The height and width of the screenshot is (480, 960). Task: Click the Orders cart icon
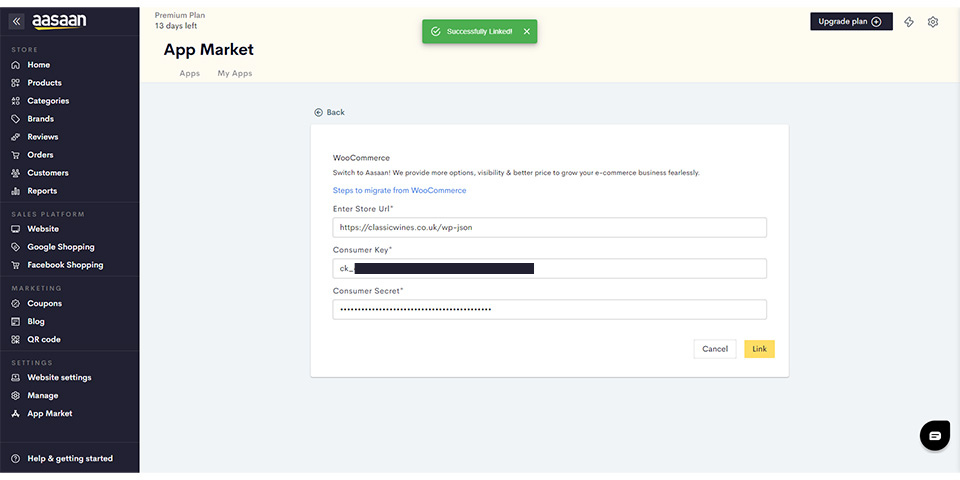pos(16,155)
